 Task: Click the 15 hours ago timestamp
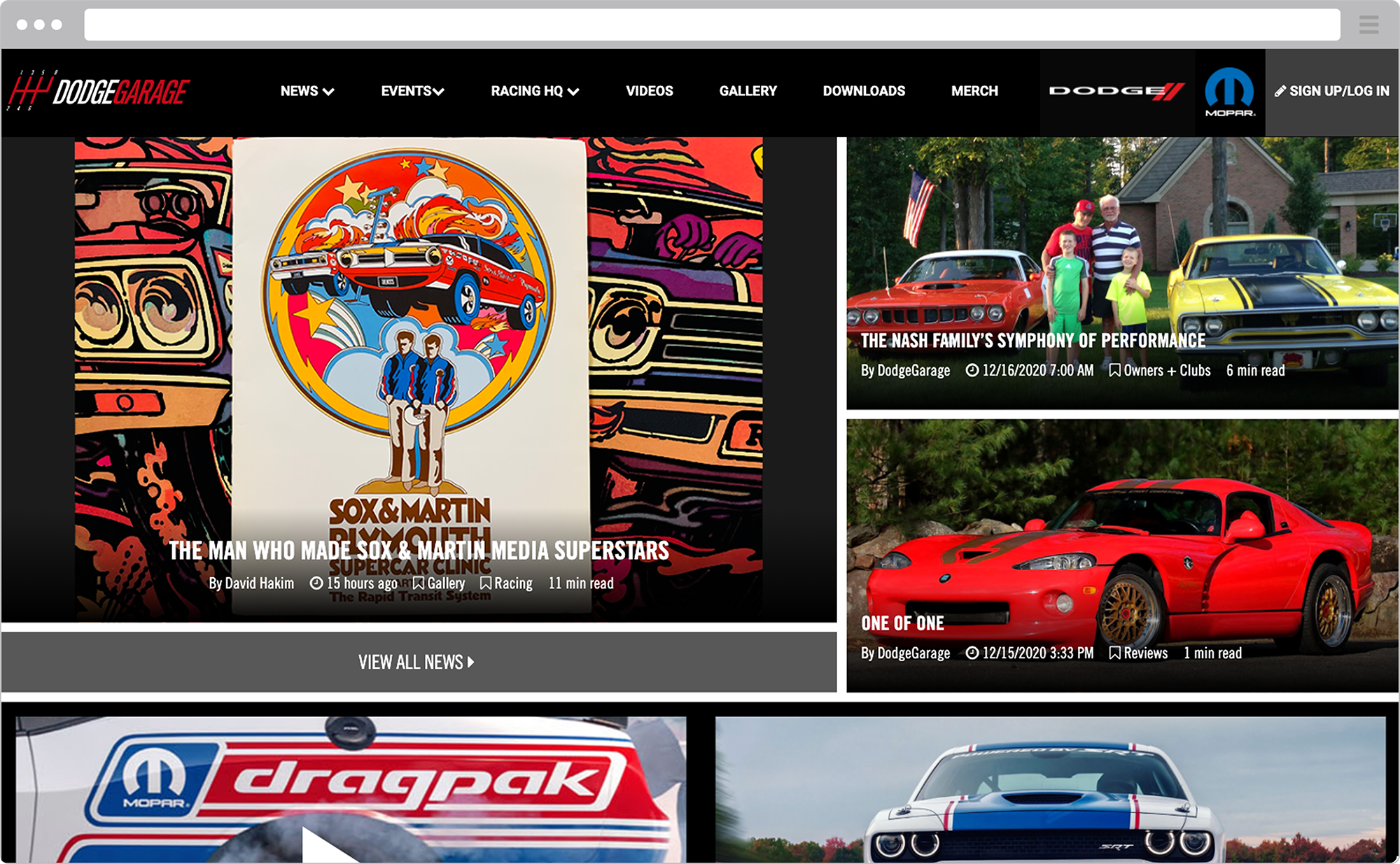pyautogui.click(x=362, y=583)
